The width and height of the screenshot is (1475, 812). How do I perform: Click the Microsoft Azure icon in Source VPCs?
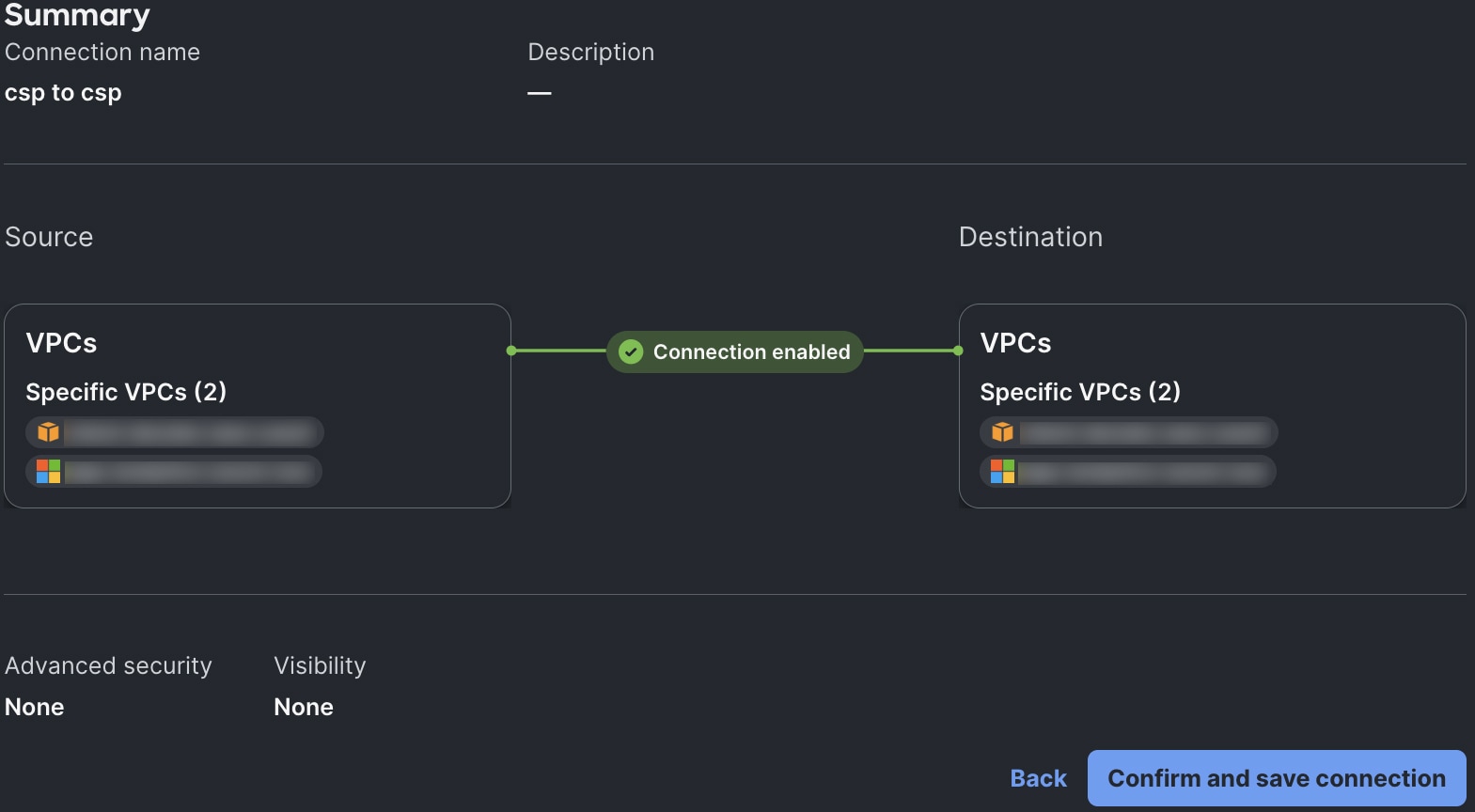click(48, 471)
